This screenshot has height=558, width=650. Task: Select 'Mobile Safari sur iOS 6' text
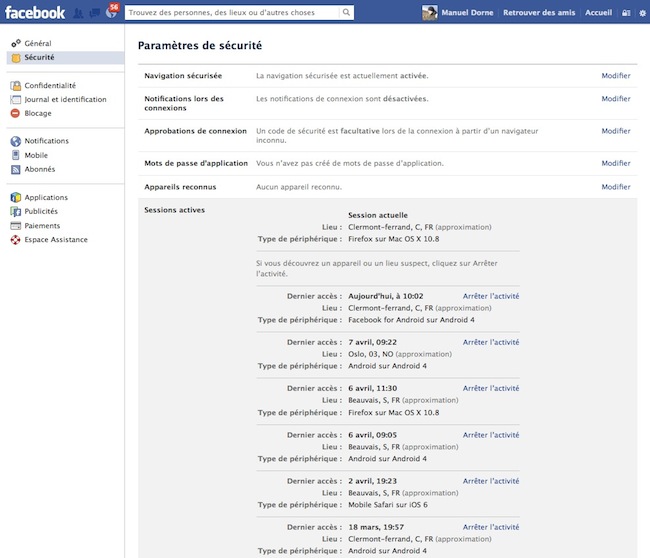click(x=388, y=505)
